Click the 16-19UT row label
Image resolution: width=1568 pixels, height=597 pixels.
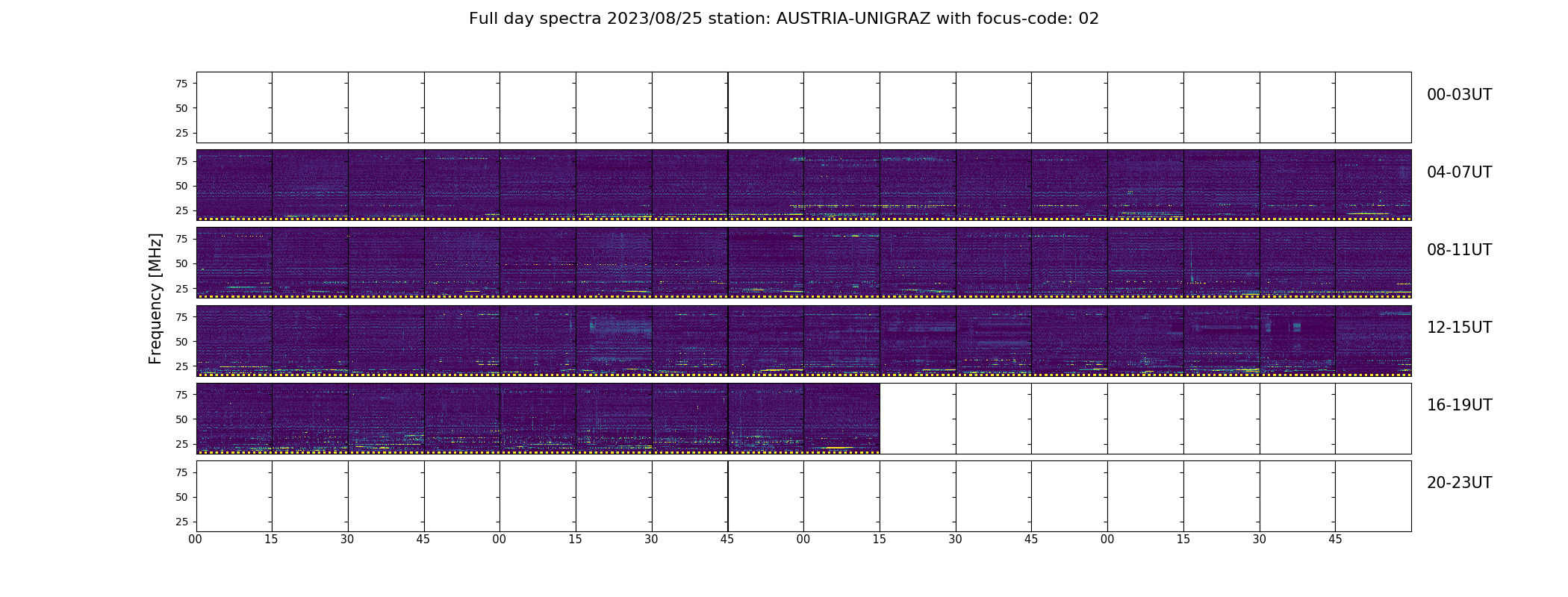pos(1459,405)
